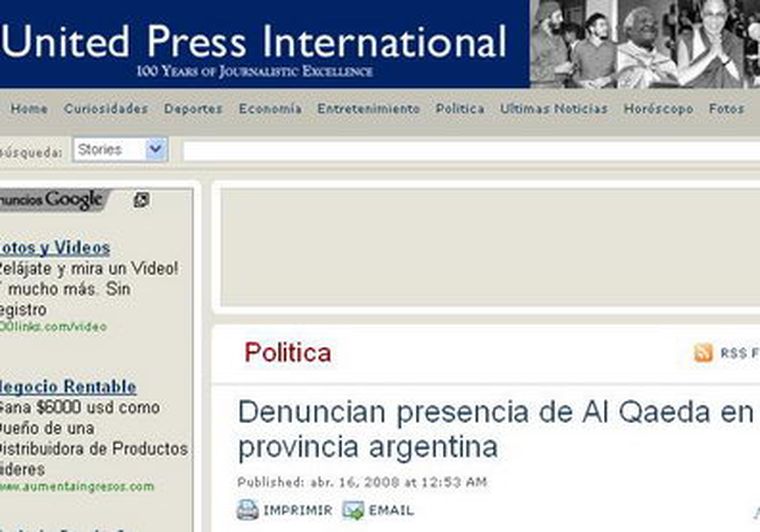The image size is (760, 532).
Task: Click the Email envelope icon
Action: coord(353,510)
